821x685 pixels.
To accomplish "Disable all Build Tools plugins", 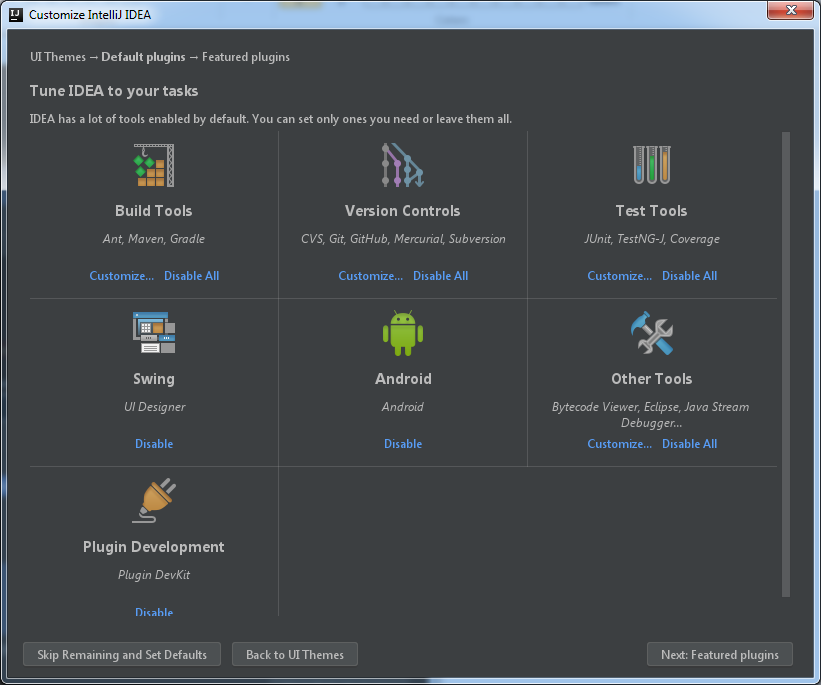I will click(x=192, y=276).
